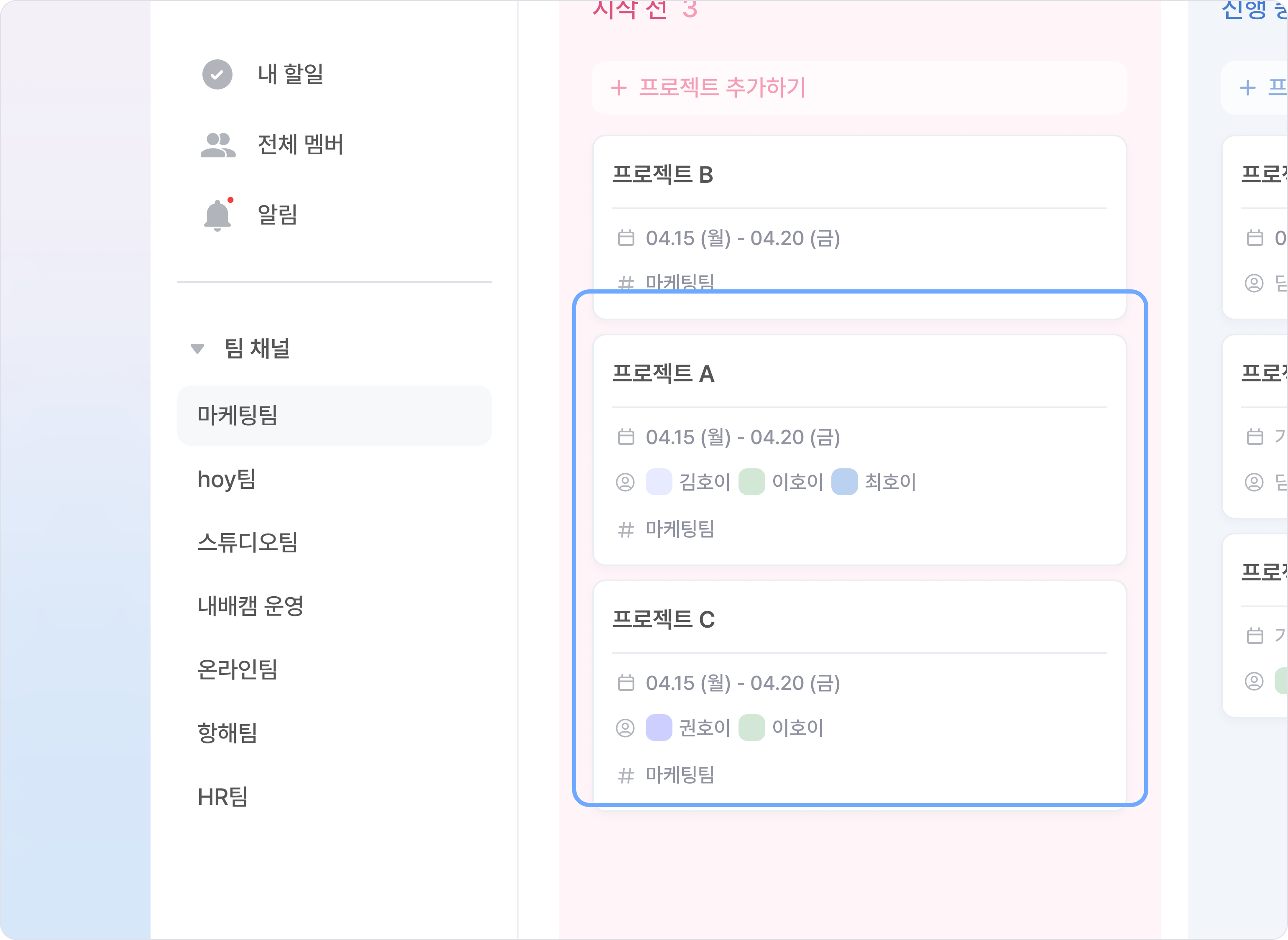Open notifications via the bell icon
Viewport: 1288px width, 940px height.
pyautogui.click(x=217, y=215)
